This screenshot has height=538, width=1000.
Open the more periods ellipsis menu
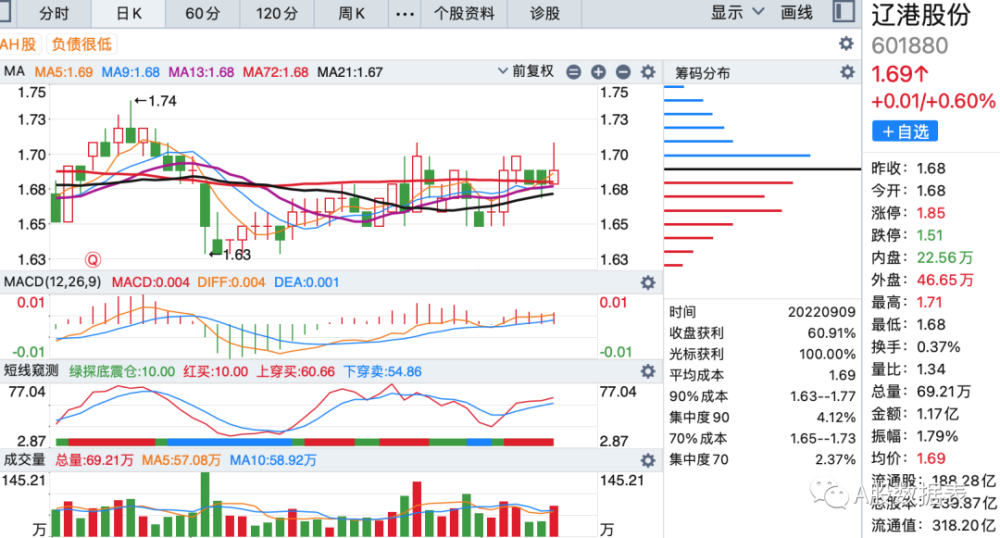coord(405,13)
